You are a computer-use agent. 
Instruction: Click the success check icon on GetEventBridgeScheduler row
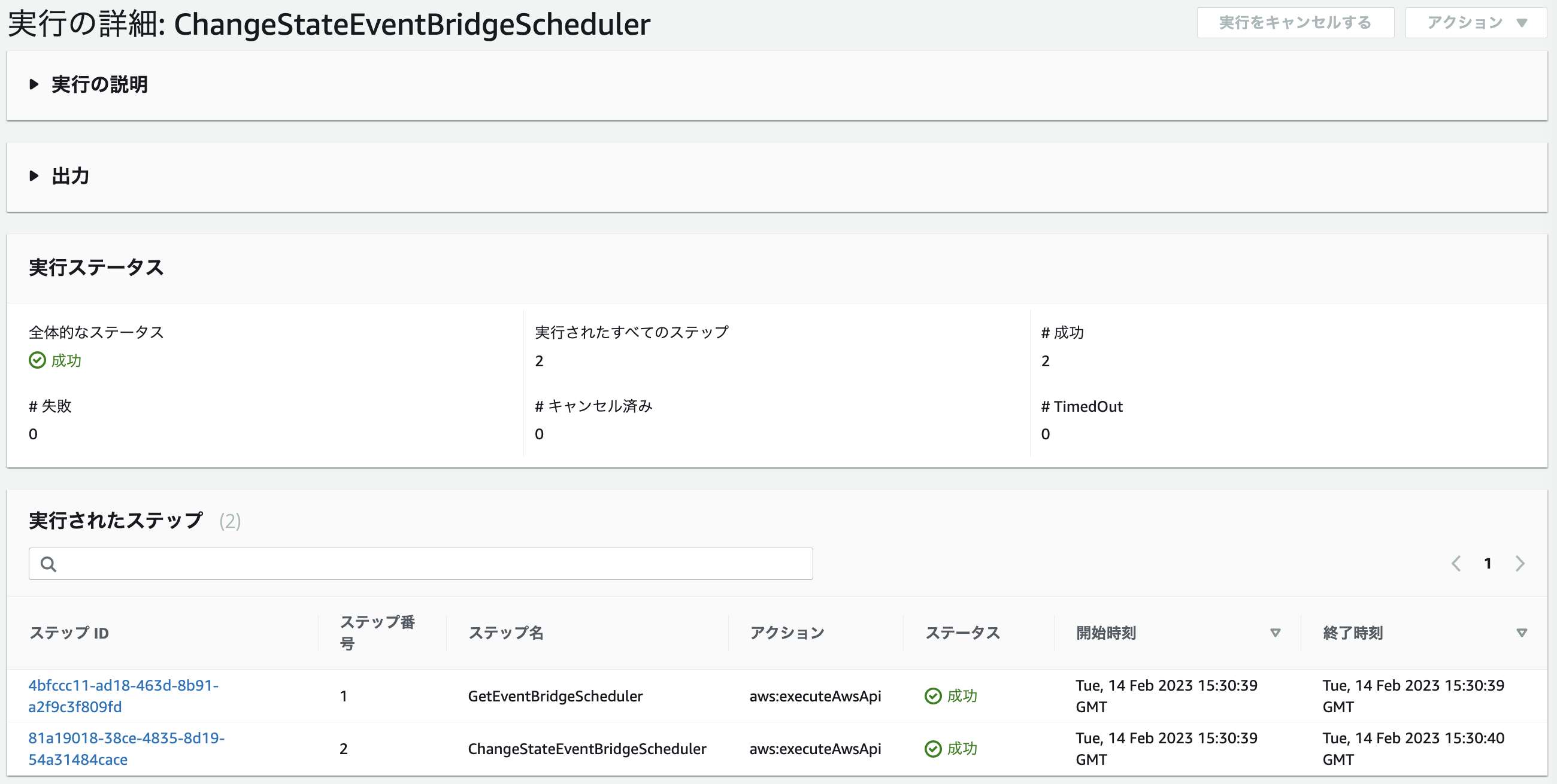[932, 696]
